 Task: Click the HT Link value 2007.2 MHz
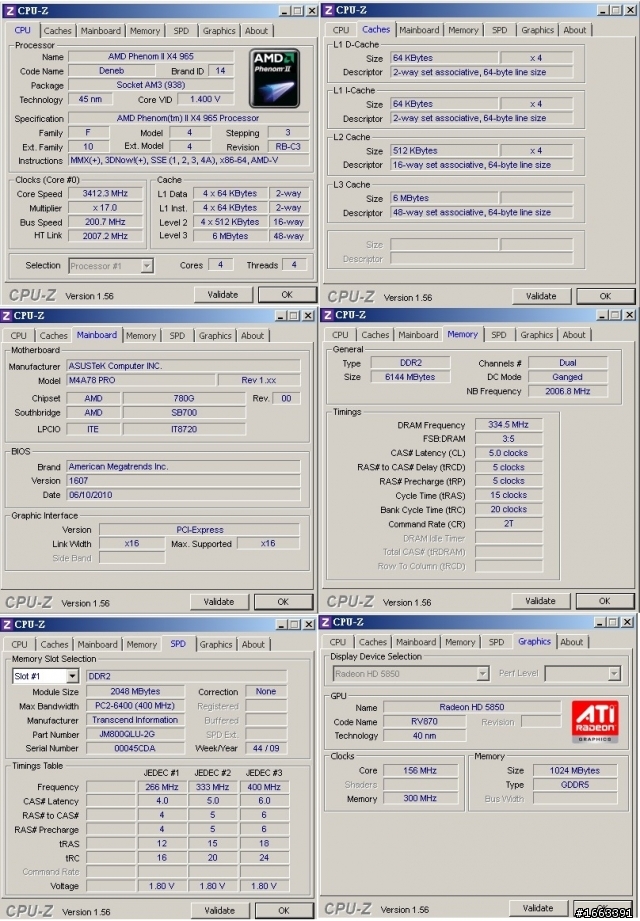pyautogui.click(x=105, y=236)
